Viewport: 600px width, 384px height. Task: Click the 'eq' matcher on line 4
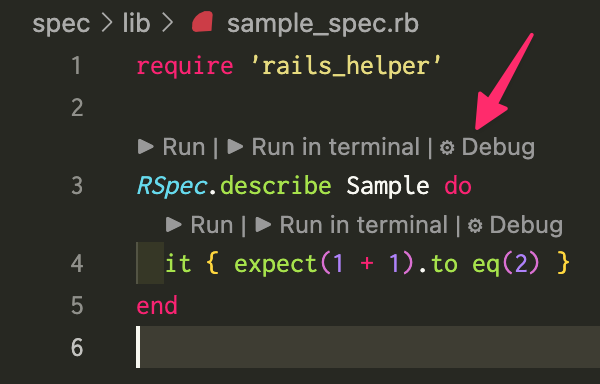486,265
